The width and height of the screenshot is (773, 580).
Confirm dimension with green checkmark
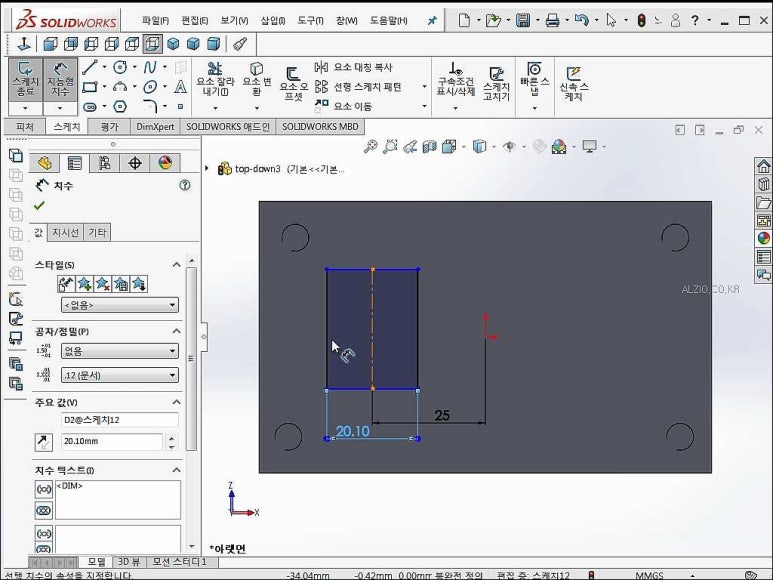point(39,205)
